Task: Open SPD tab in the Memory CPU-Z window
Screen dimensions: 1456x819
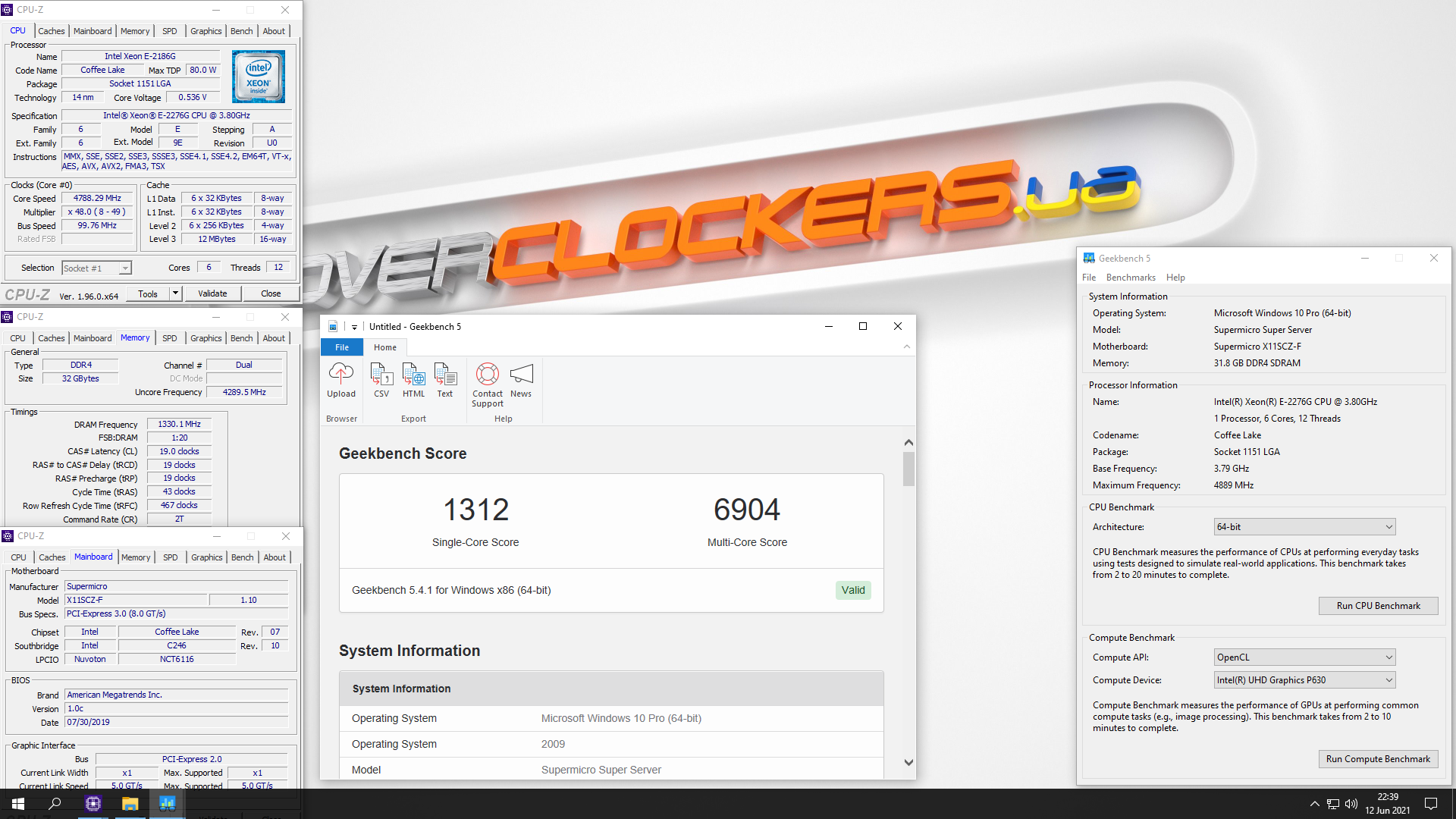Action: tap(170, 338)
